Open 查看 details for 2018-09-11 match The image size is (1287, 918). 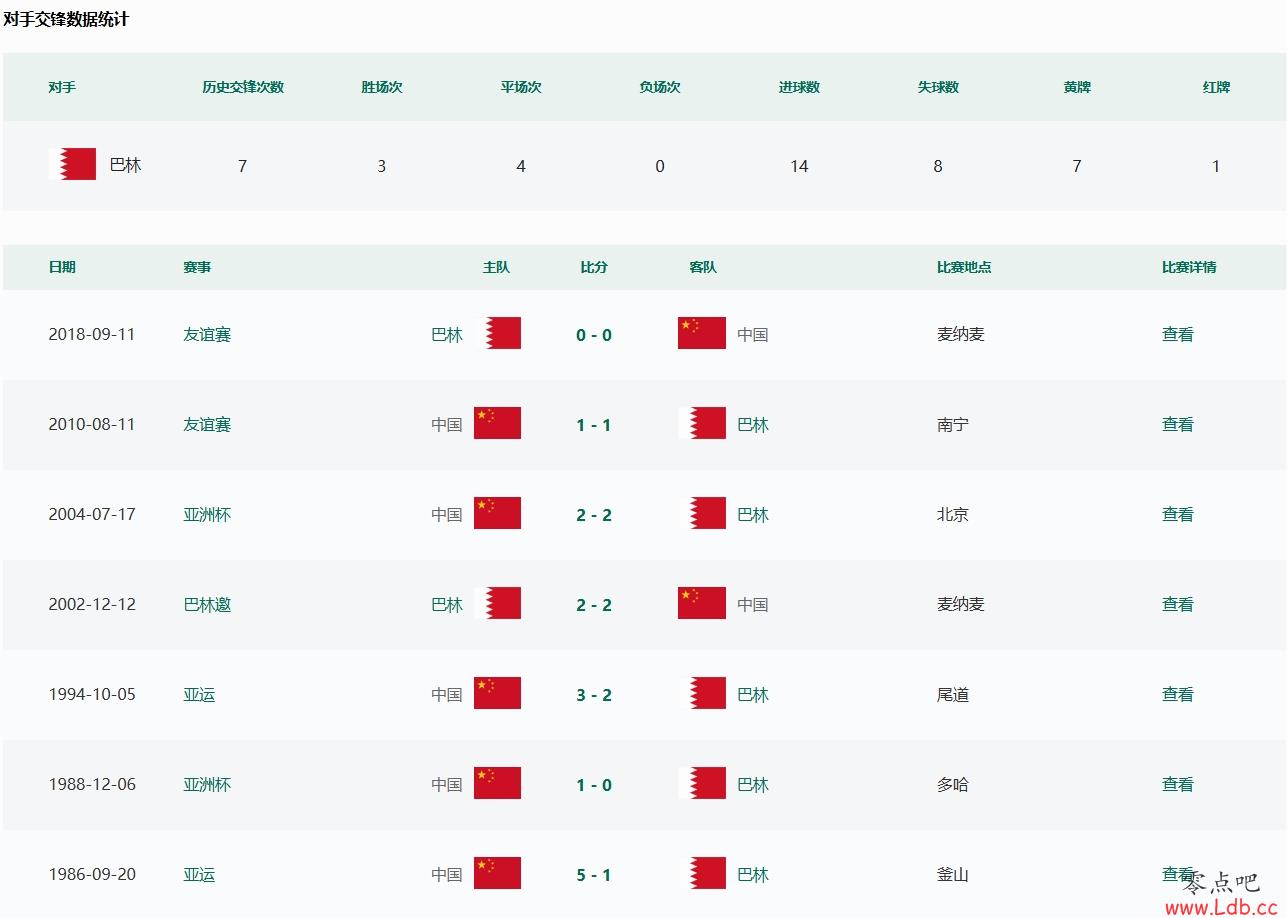[x=1177, y=335]
